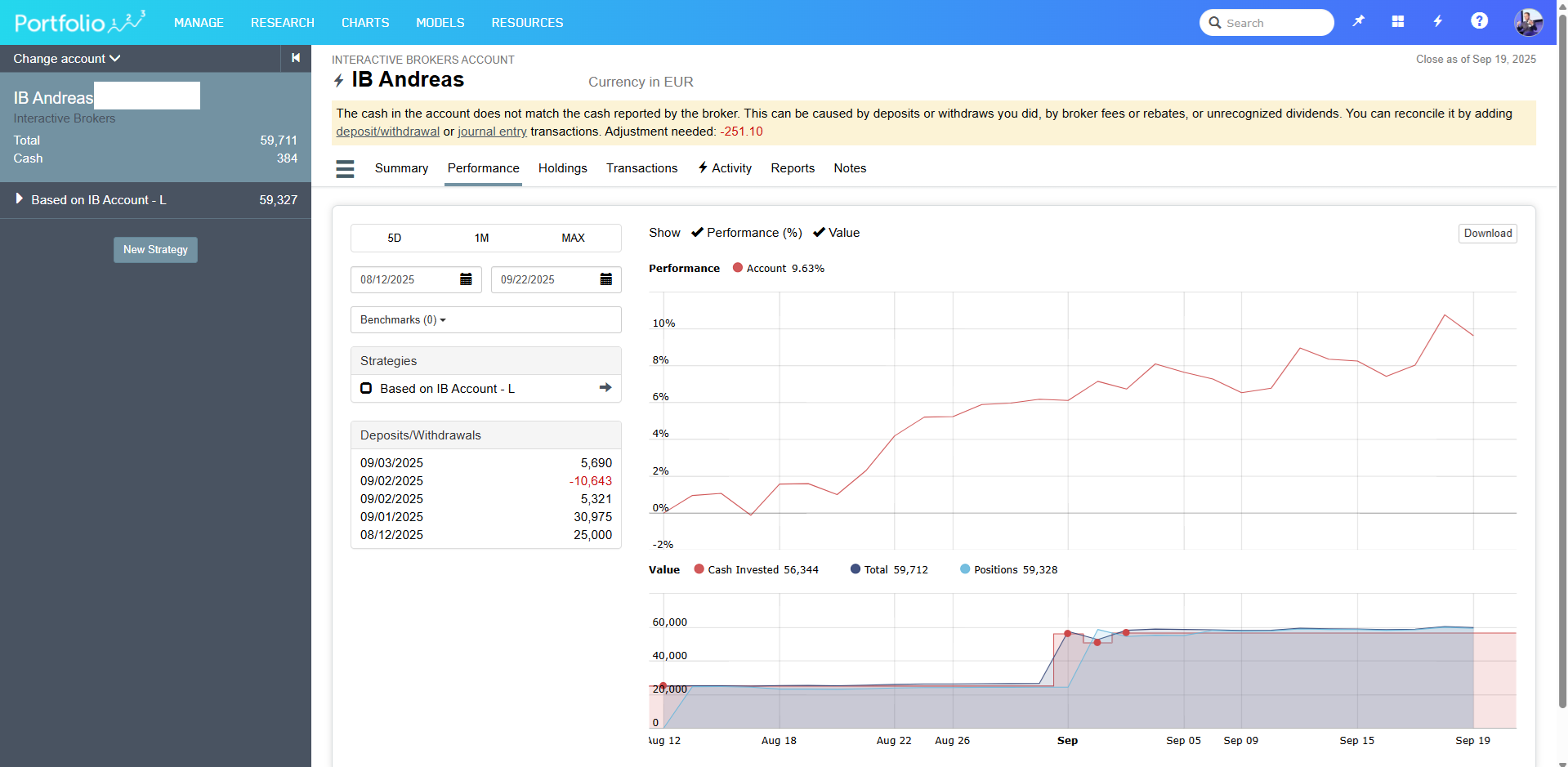The width and height of the screenshot is (1568, 767).
Task: Collapse the account sidebar panel
Action: (x=296, y=58)
